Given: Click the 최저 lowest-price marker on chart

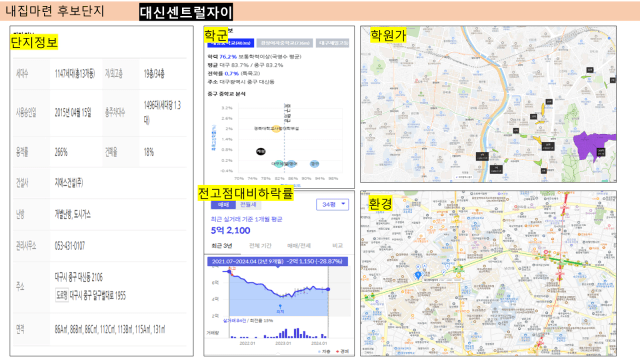Looking at the screenshot, I should pyautogui.click(x=280, y=309).
